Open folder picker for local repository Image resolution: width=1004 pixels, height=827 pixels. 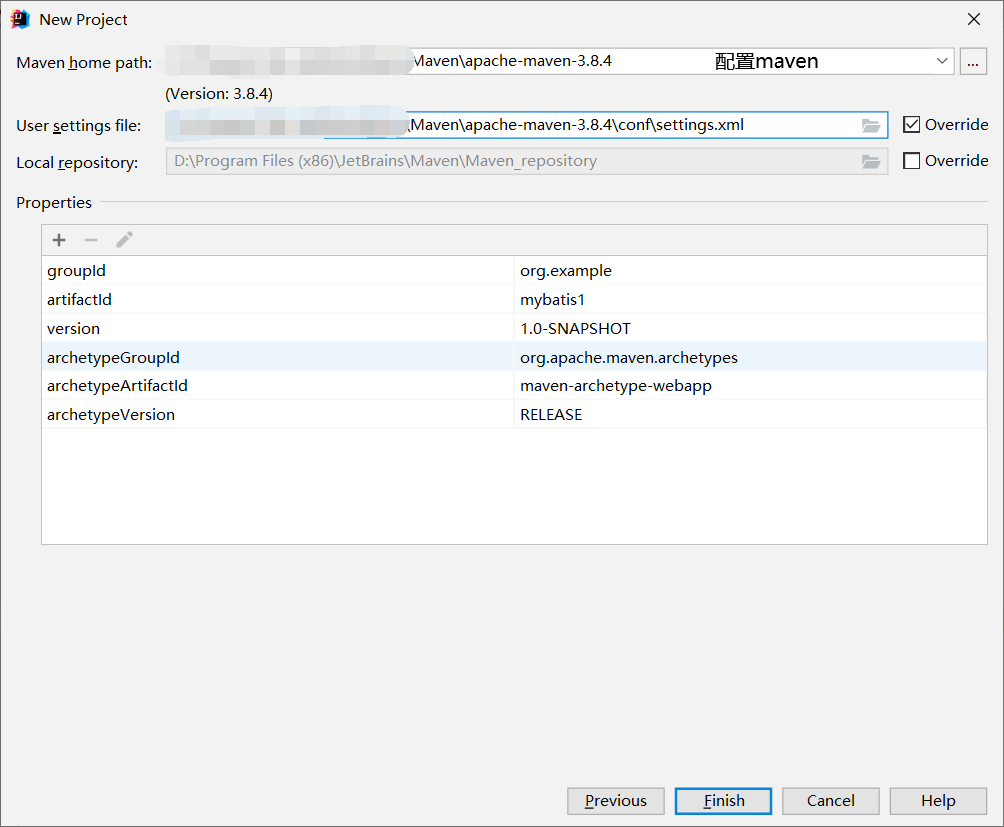click(x=869, y=160)
